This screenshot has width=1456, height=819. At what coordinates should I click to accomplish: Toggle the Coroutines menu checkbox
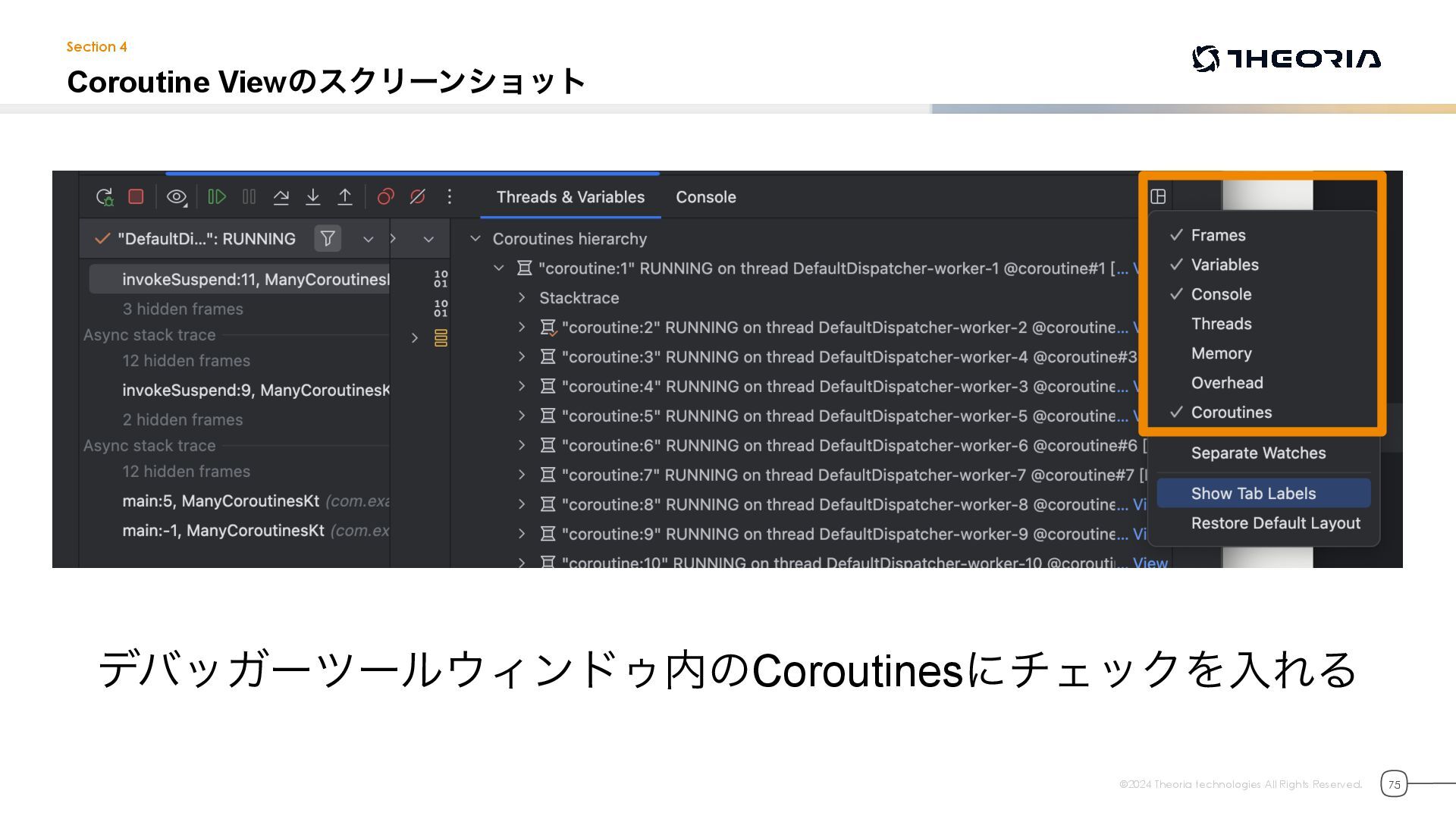pos(1231,413)
